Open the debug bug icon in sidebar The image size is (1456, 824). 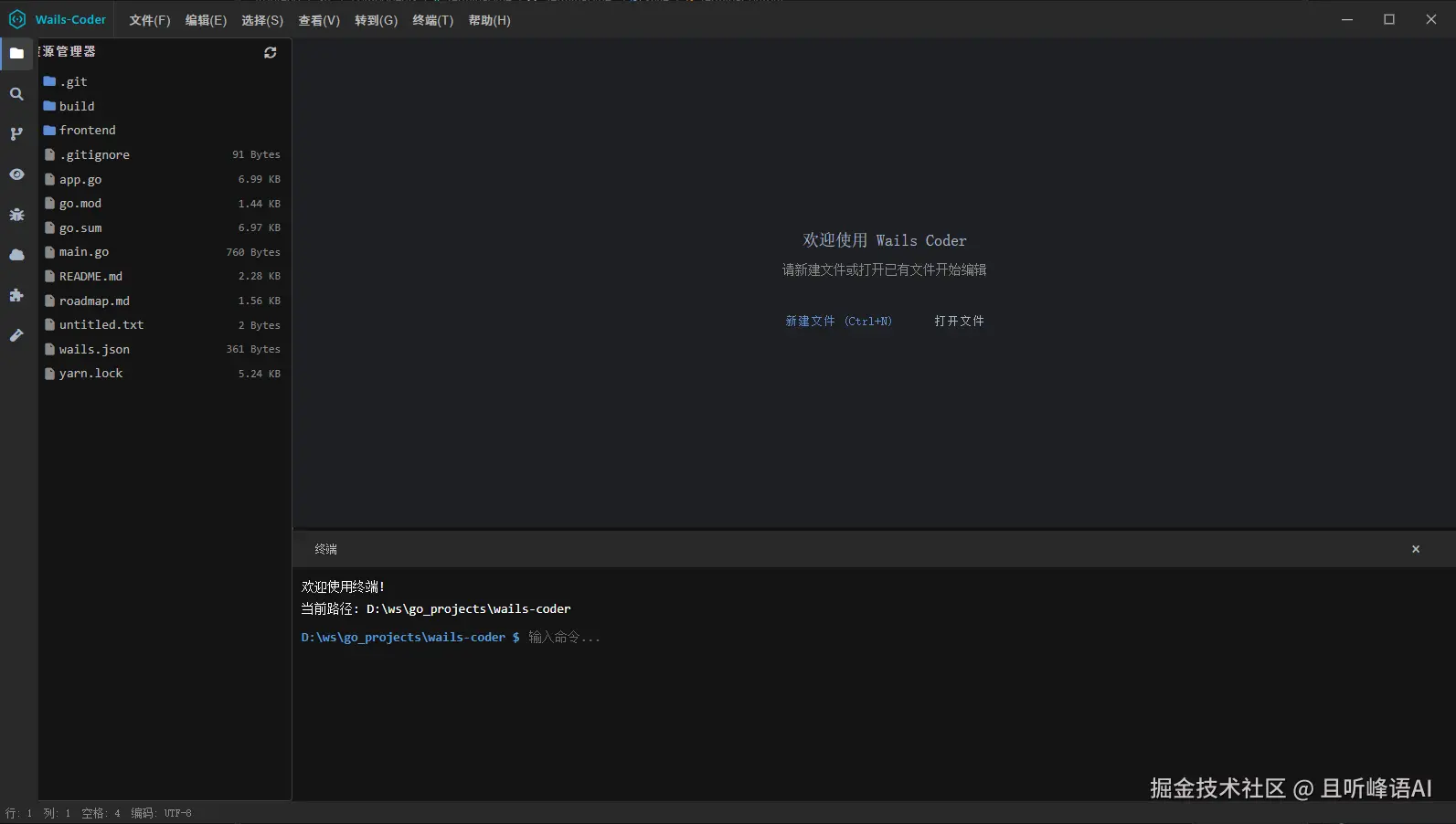point(16,215)
